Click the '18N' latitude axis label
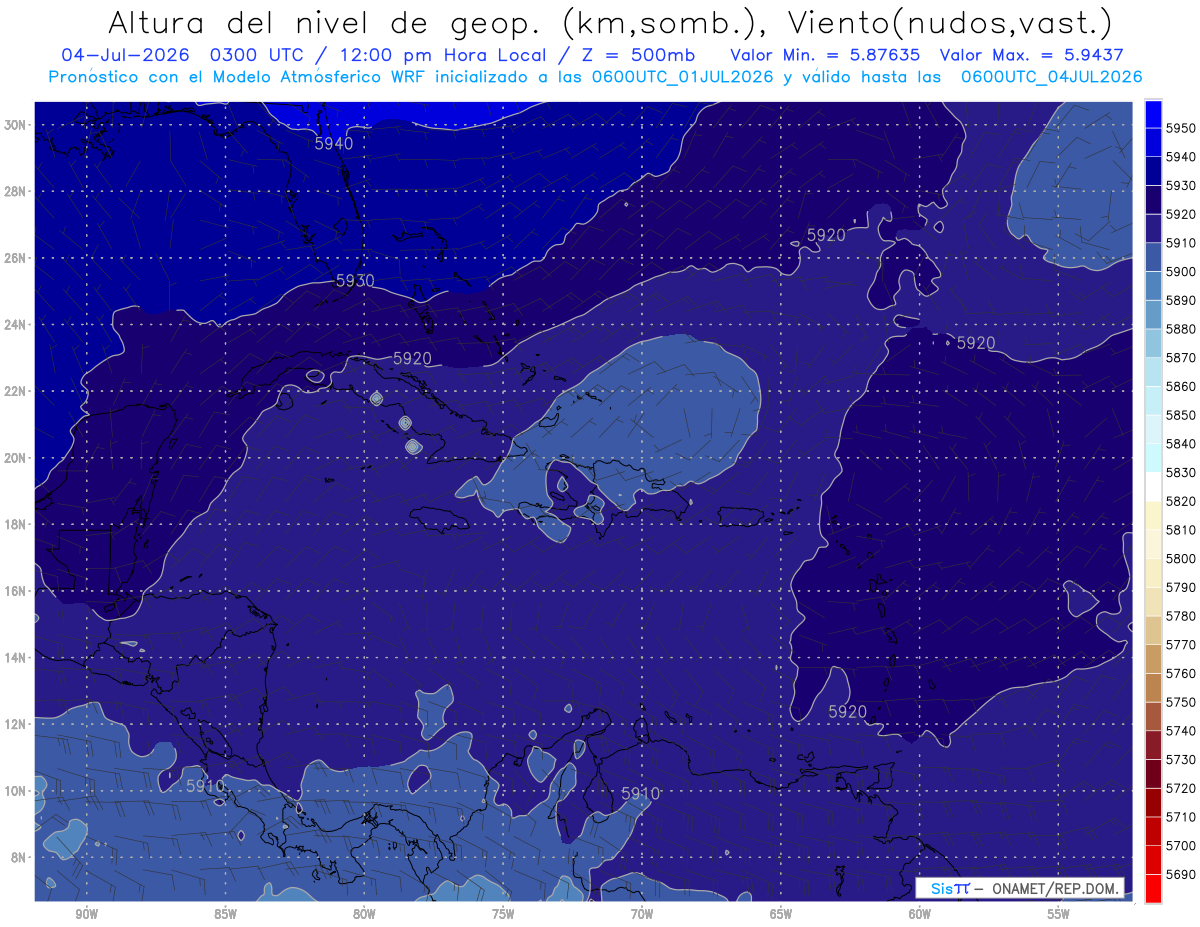 point(15,525)
